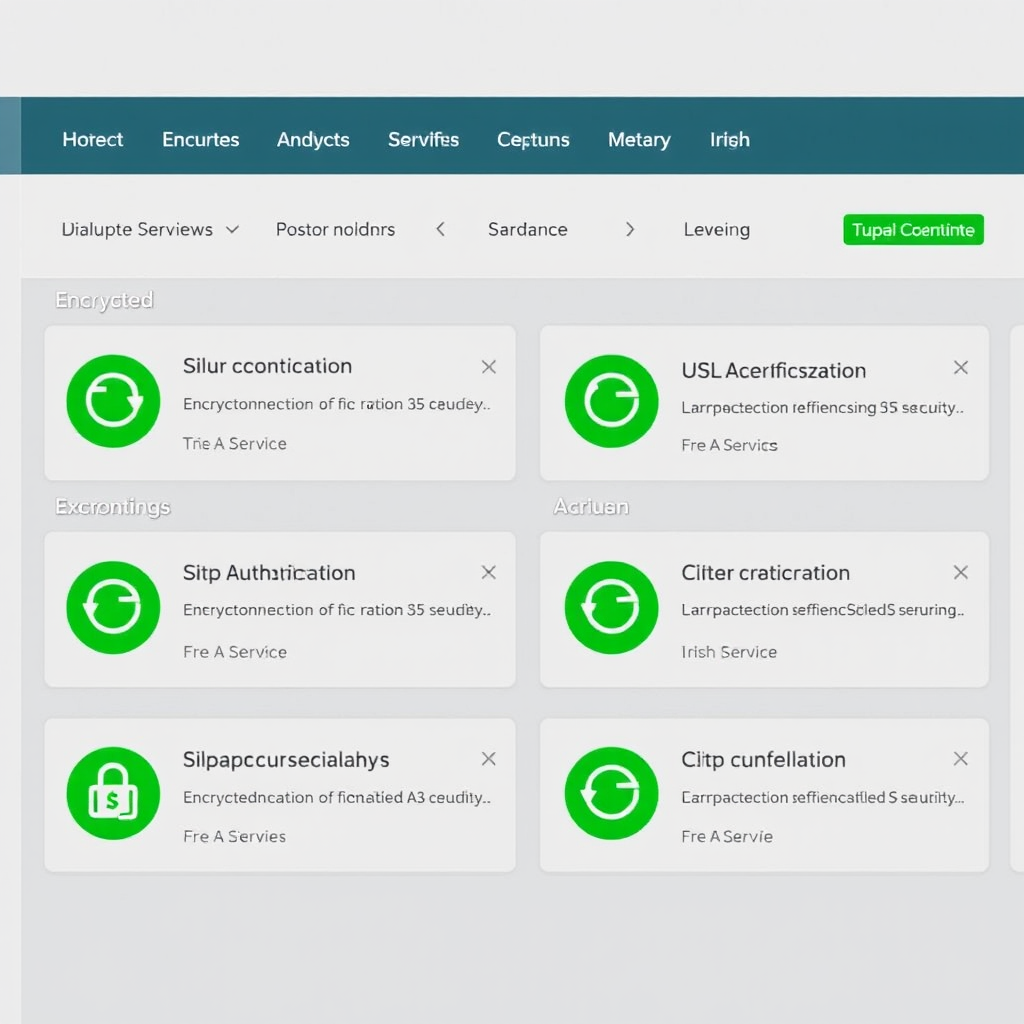Image resolution: width=1024 pixels, height=1024 pixels.
Task: Select the Postor noldnrs option
Action: 335,229
